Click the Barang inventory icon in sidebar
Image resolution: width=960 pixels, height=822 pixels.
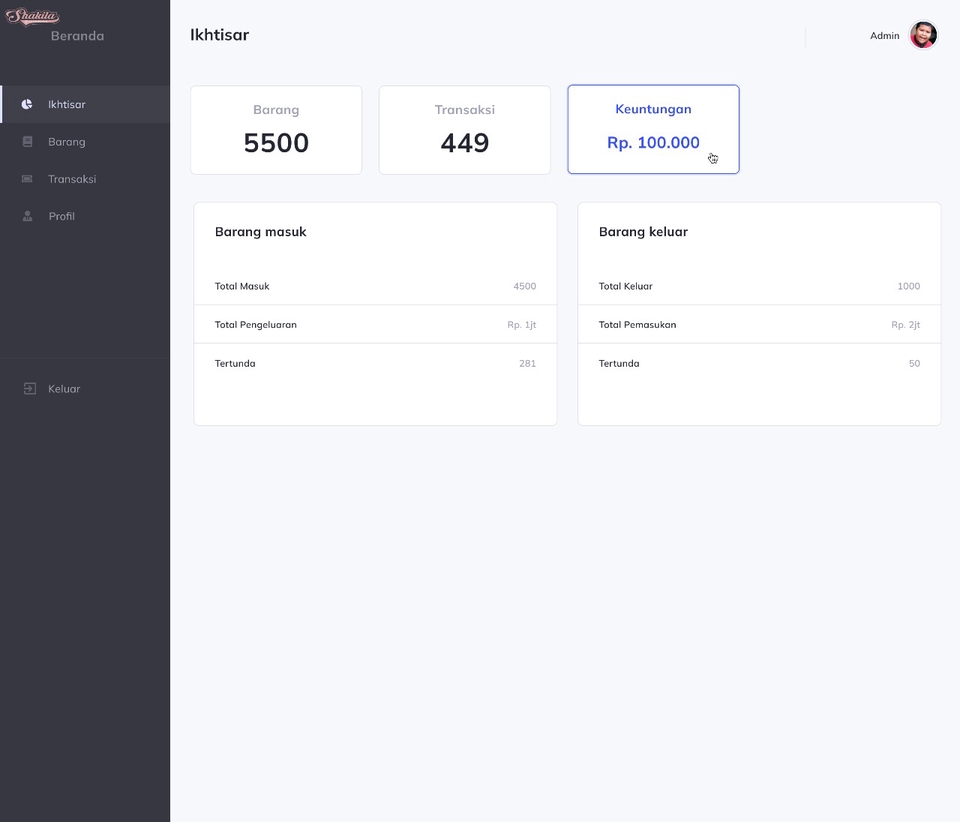tap(27, 141)
